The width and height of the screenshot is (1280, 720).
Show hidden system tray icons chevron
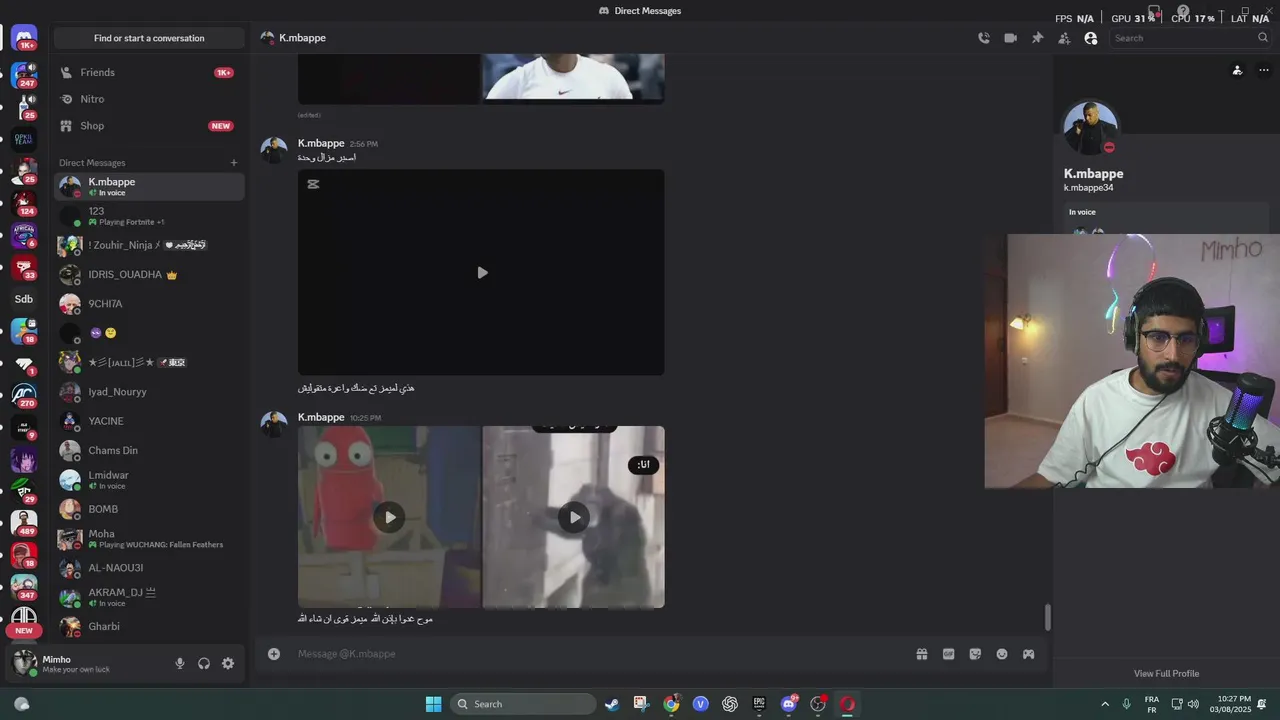point(1105,704)
